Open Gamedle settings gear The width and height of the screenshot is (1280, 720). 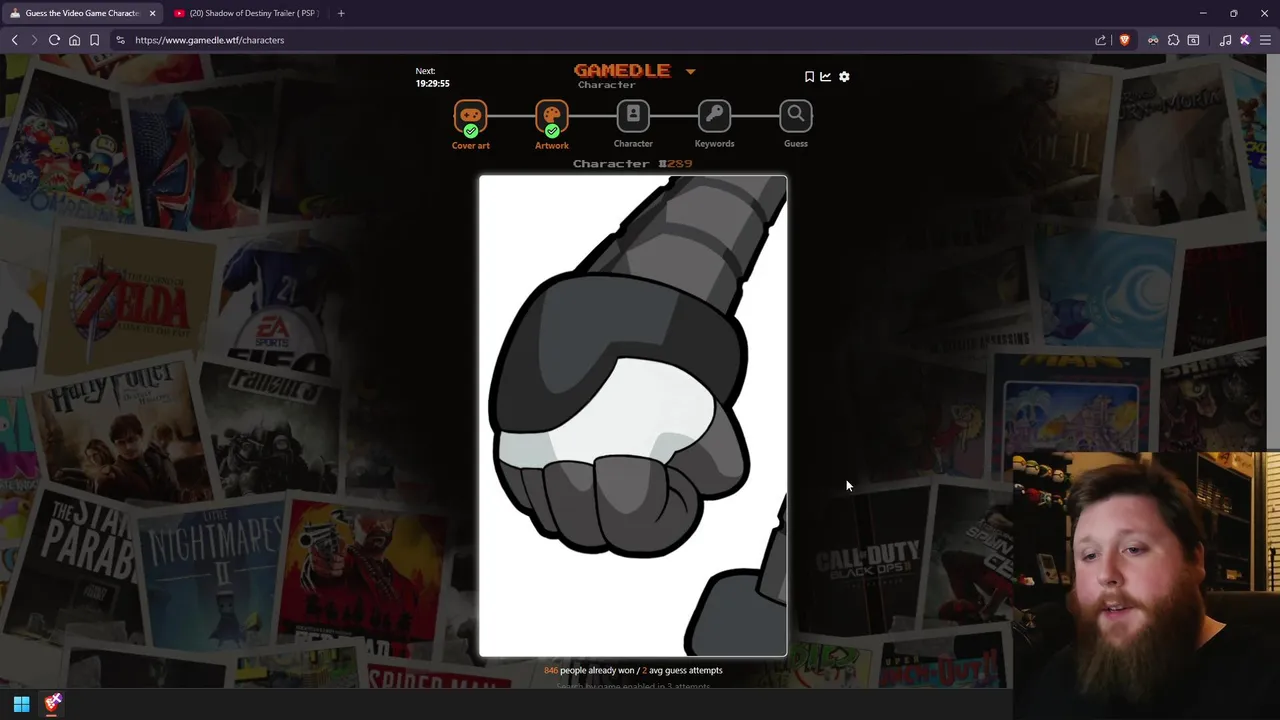pyautogui.click(x=844, y=76)
